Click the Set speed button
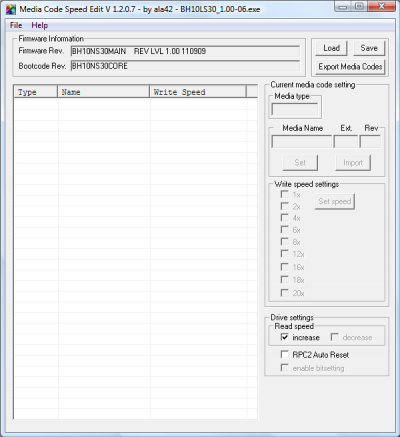This screenshot has width=400, height=437. [x=335, y=201]
